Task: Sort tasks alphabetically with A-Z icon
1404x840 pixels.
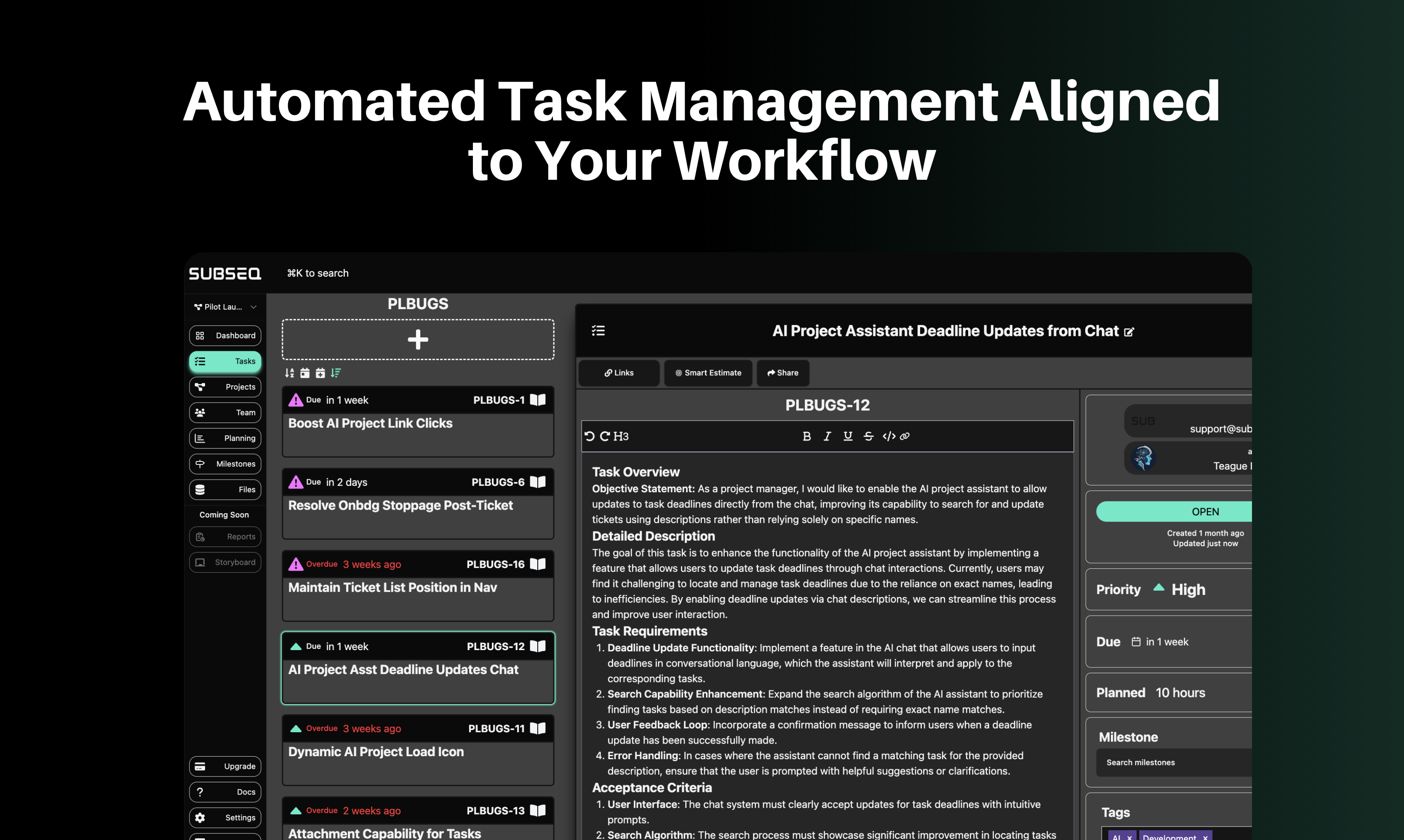Action: (289, 373)
